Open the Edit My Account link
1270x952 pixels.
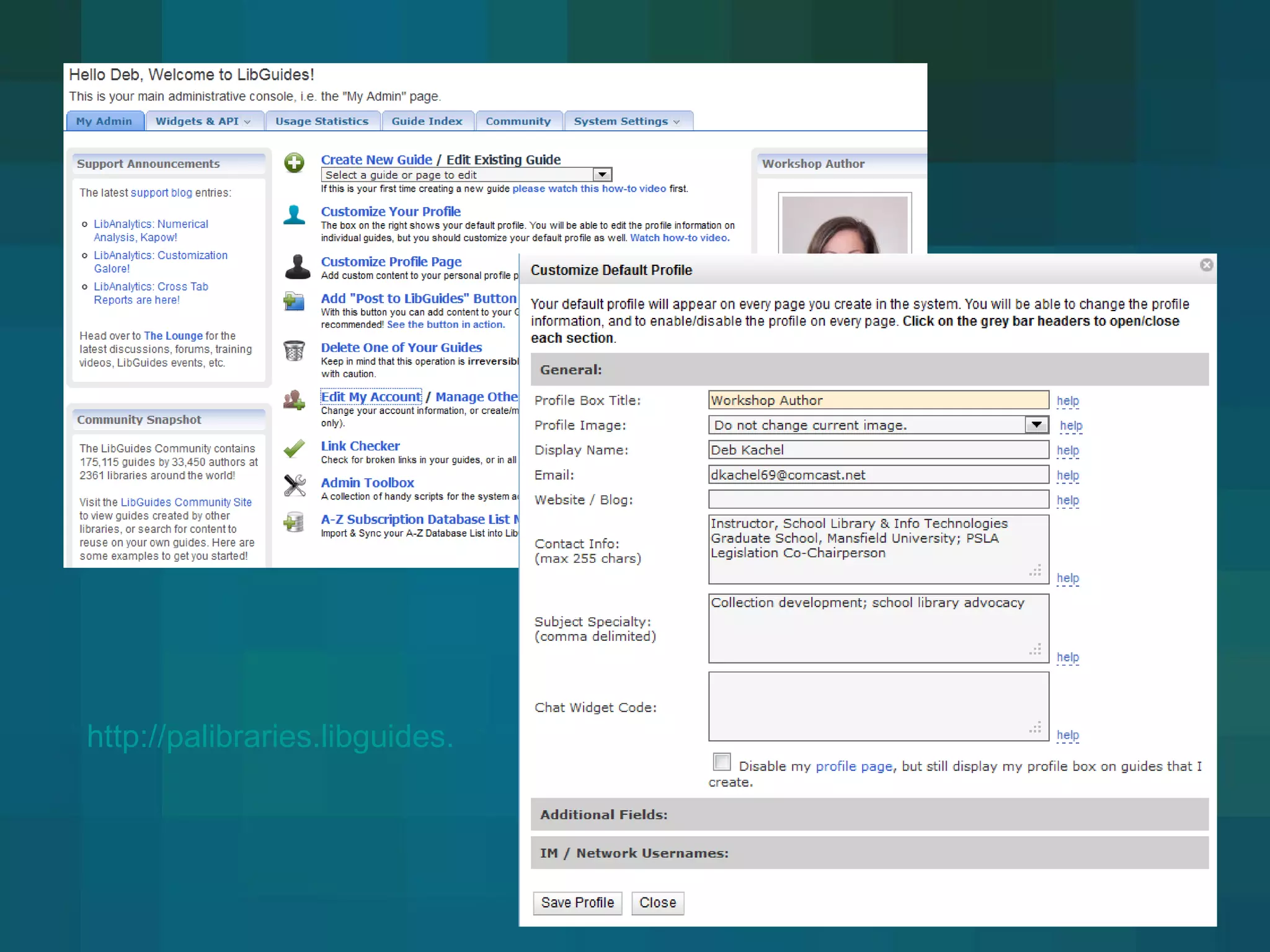click(x=371, y=397)
